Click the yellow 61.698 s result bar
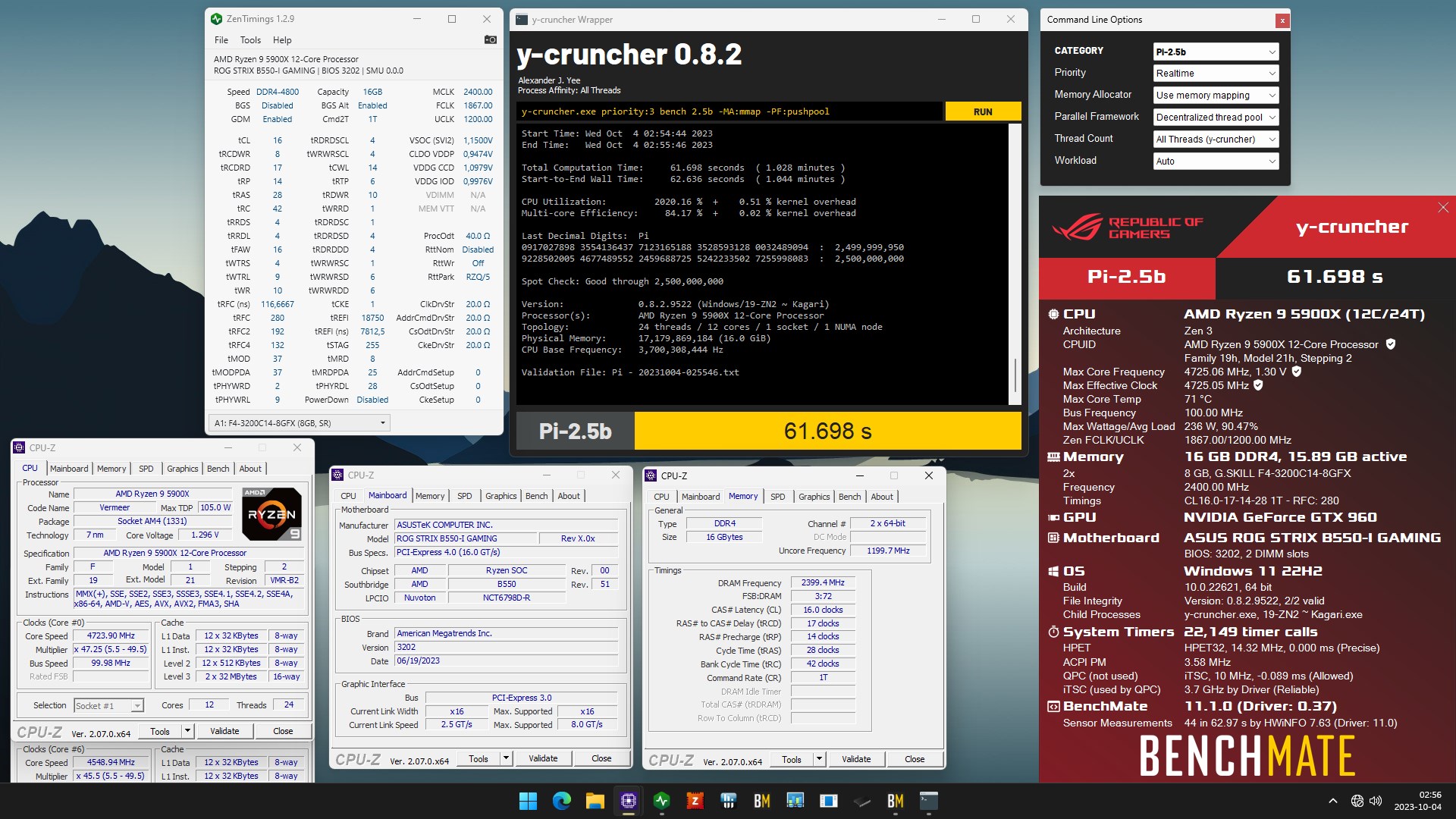 pyautogui.click(x=827, y=431)
